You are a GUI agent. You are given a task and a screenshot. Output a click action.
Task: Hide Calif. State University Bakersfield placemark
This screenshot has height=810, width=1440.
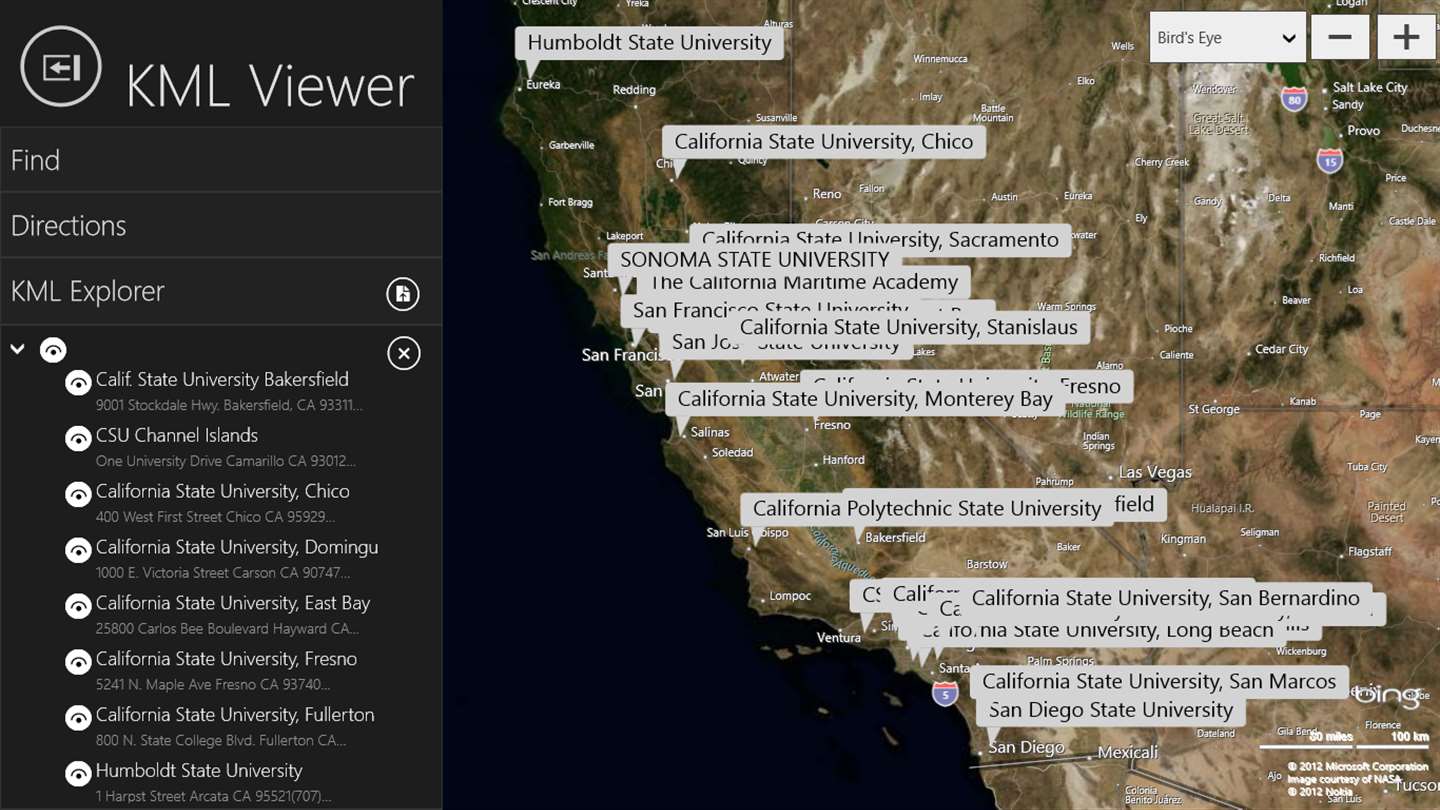(78, 383)
